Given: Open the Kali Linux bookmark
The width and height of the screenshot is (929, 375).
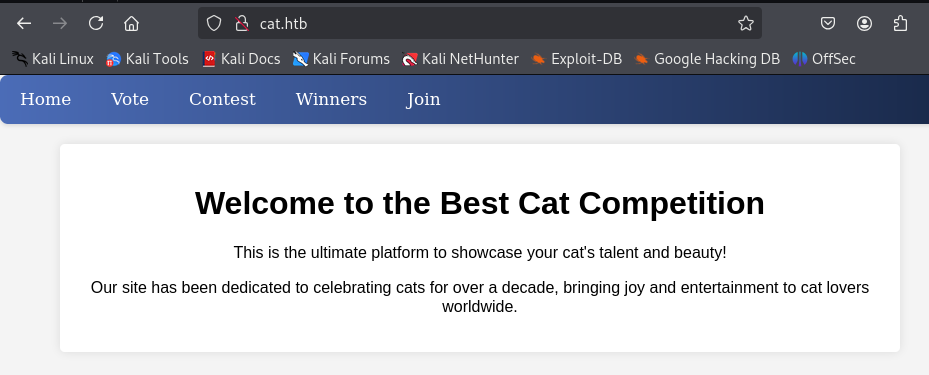Looking at the screenshot, I should [x=53, y=59].
